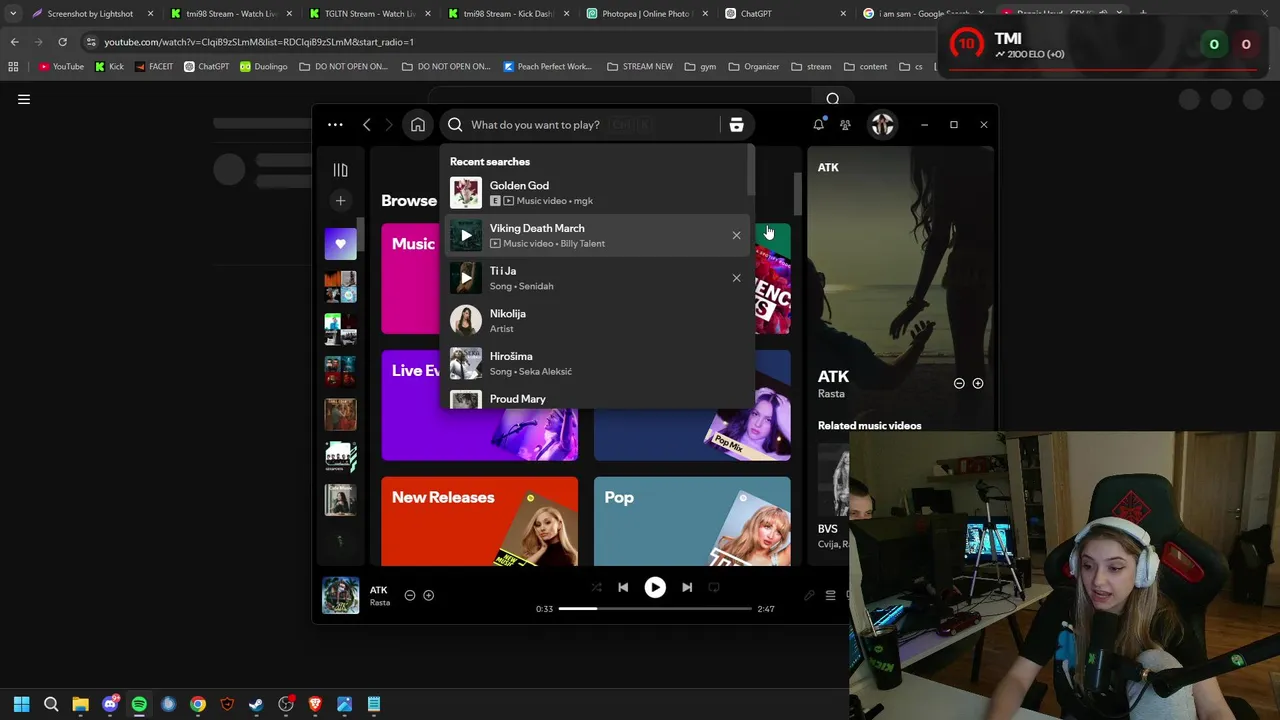
Task: Open Proud Mary recent search
Action: pyautogui.click(x=597, y=399)
